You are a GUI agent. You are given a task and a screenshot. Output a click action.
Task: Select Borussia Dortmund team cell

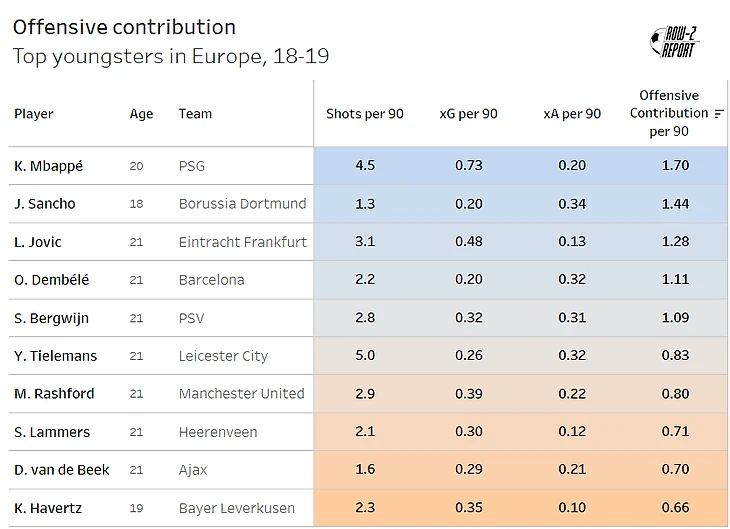coord(242,204)
